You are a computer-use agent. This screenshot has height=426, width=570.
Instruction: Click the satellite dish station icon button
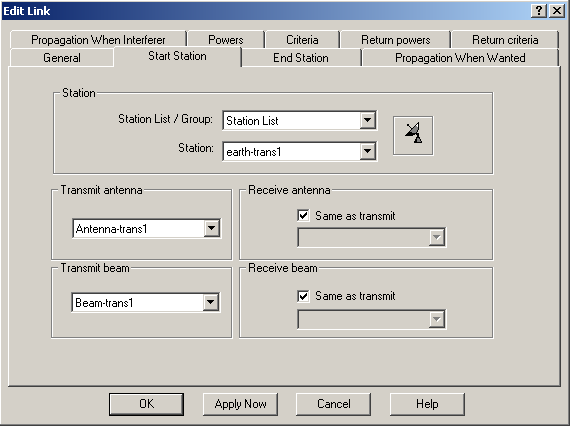pyautogui.click(x=413, y=136)
